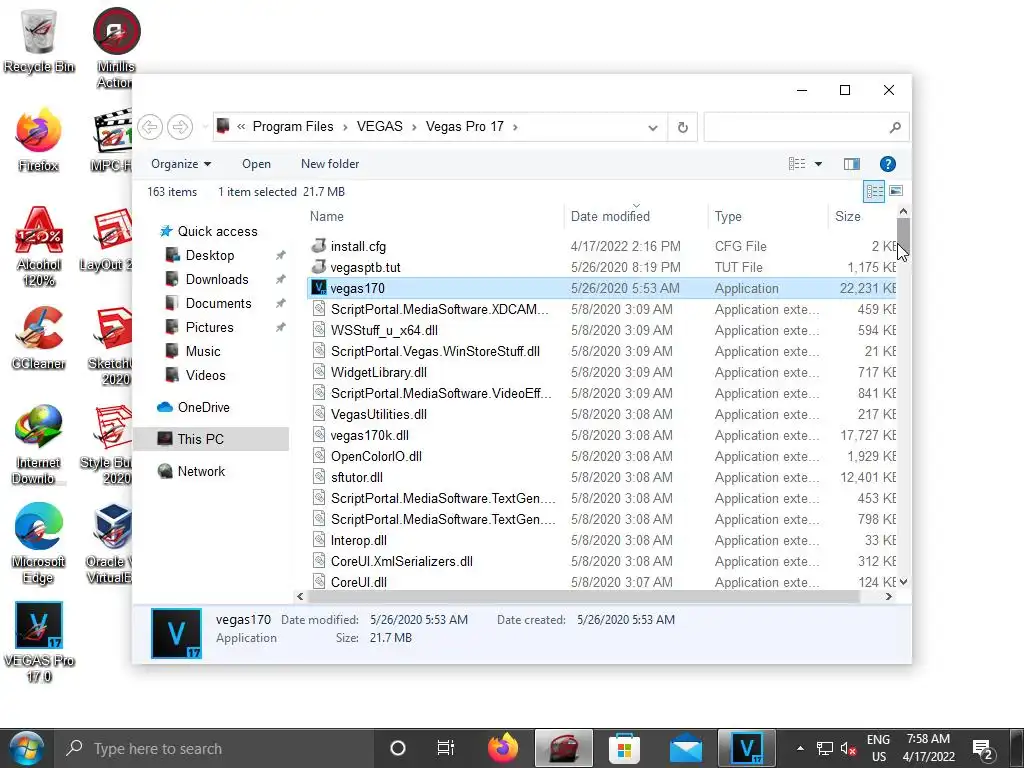Click the search magnifier icon in Explorer

pos(895,127)
